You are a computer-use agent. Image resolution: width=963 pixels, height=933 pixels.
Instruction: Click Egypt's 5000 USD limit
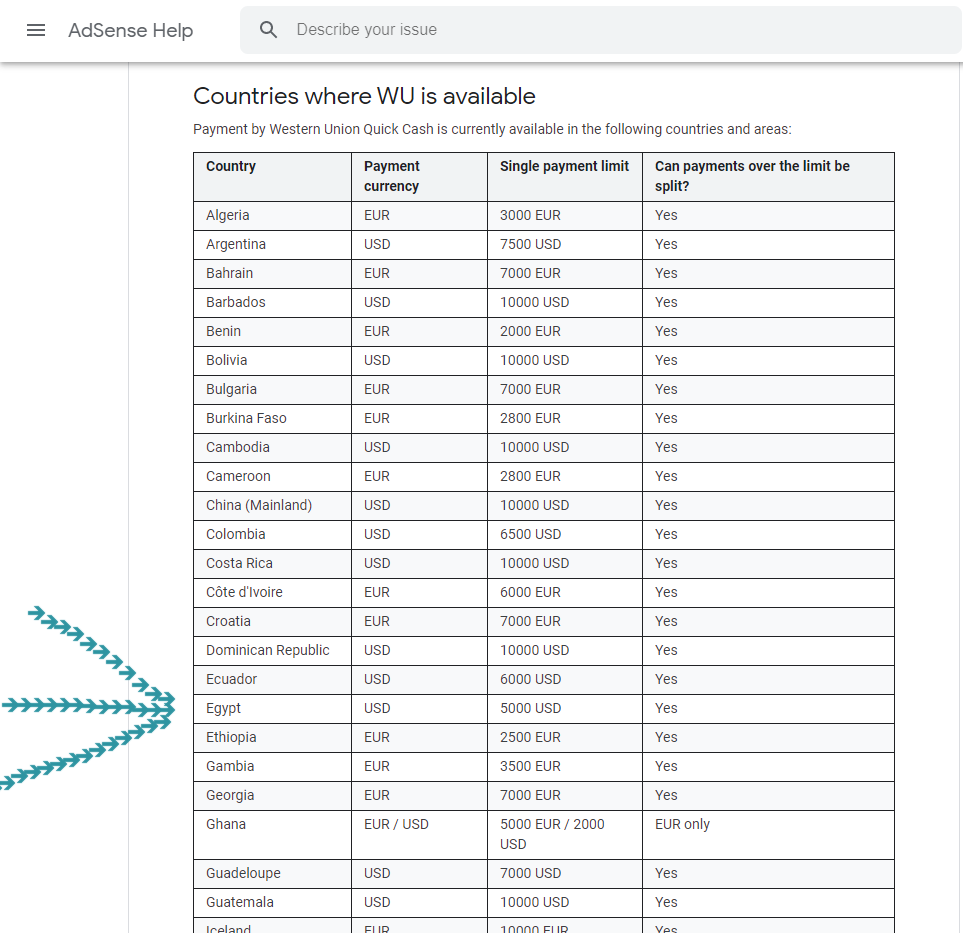(565, 708)
